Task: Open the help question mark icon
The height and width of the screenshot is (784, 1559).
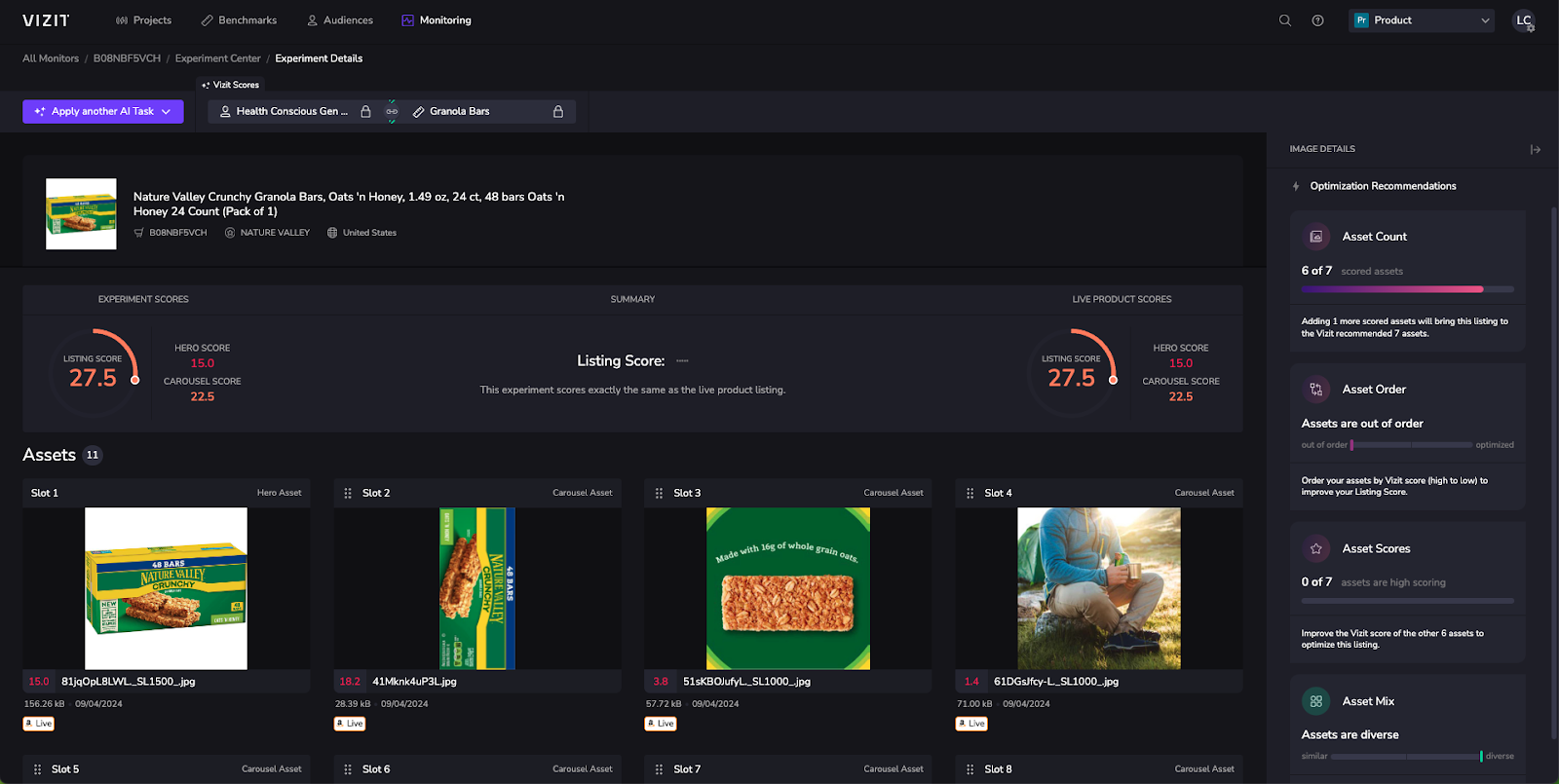Action: 1317,20
